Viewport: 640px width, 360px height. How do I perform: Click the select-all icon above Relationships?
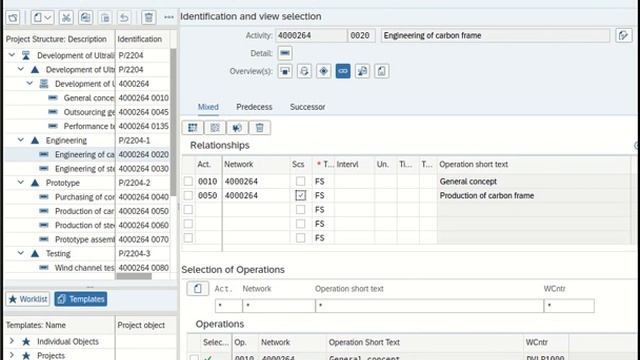coord(193,128)
